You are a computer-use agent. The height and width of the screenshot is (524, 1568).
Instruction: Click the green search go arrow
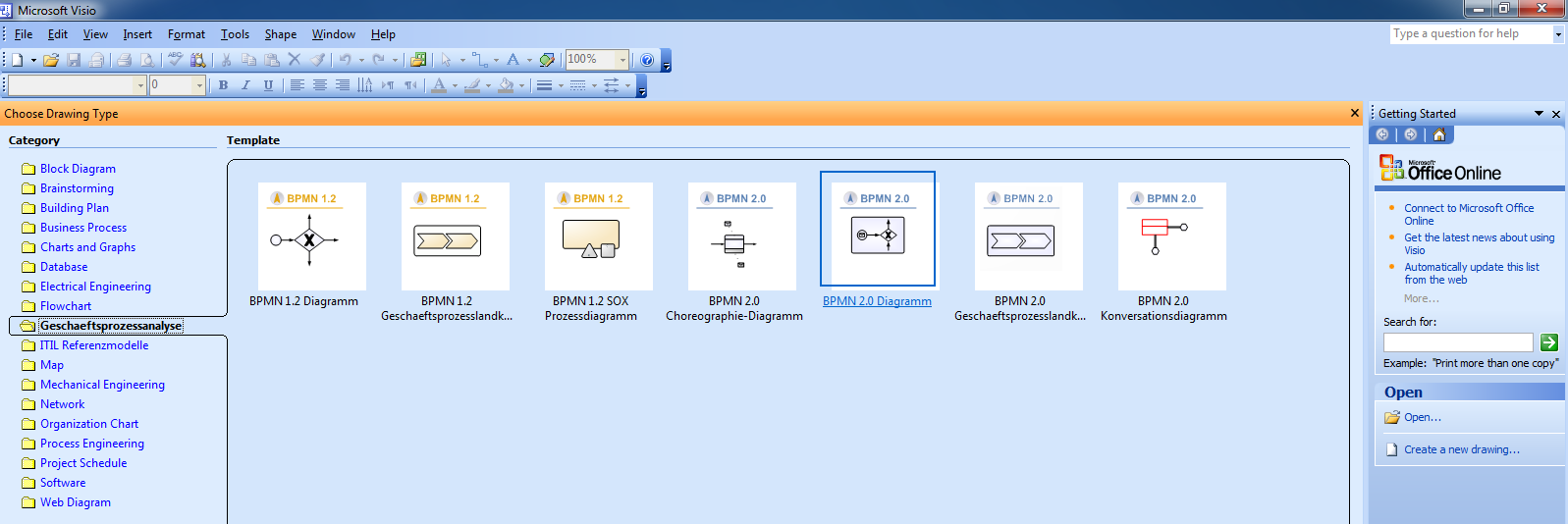[1549, 342]
